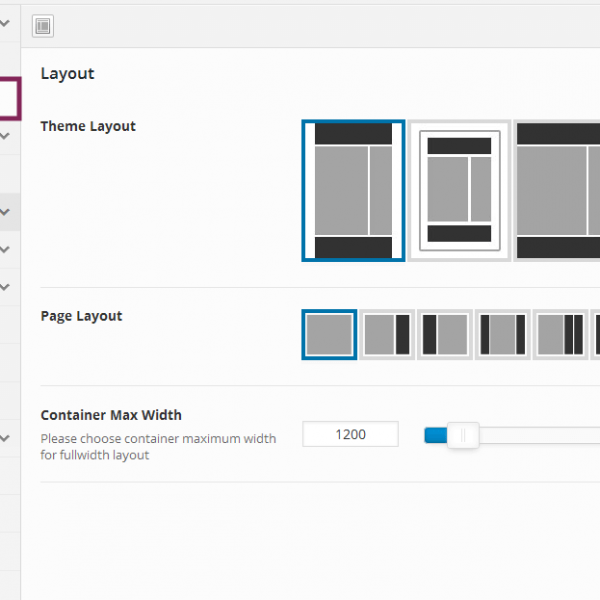
Task: Toggle the chevron on the highlighted gray sidebar row
Action: (5, 212)
